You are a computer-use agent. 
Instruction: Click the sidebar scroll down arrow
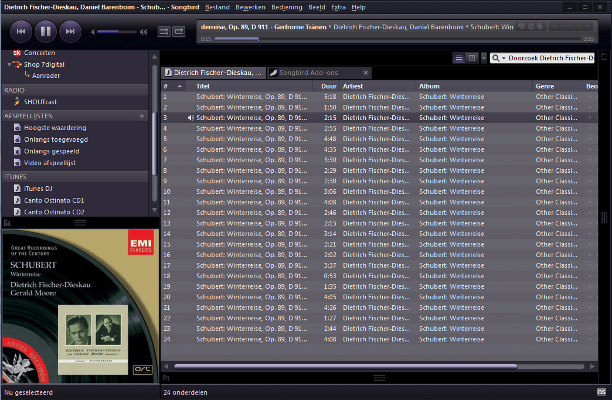[x=155, y=210]
